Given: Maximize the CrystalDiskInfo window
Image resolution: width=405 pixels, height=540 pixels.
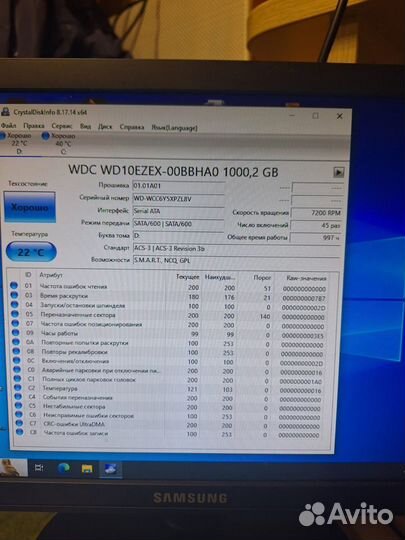Looking at the screenshot, I should 315,116.
